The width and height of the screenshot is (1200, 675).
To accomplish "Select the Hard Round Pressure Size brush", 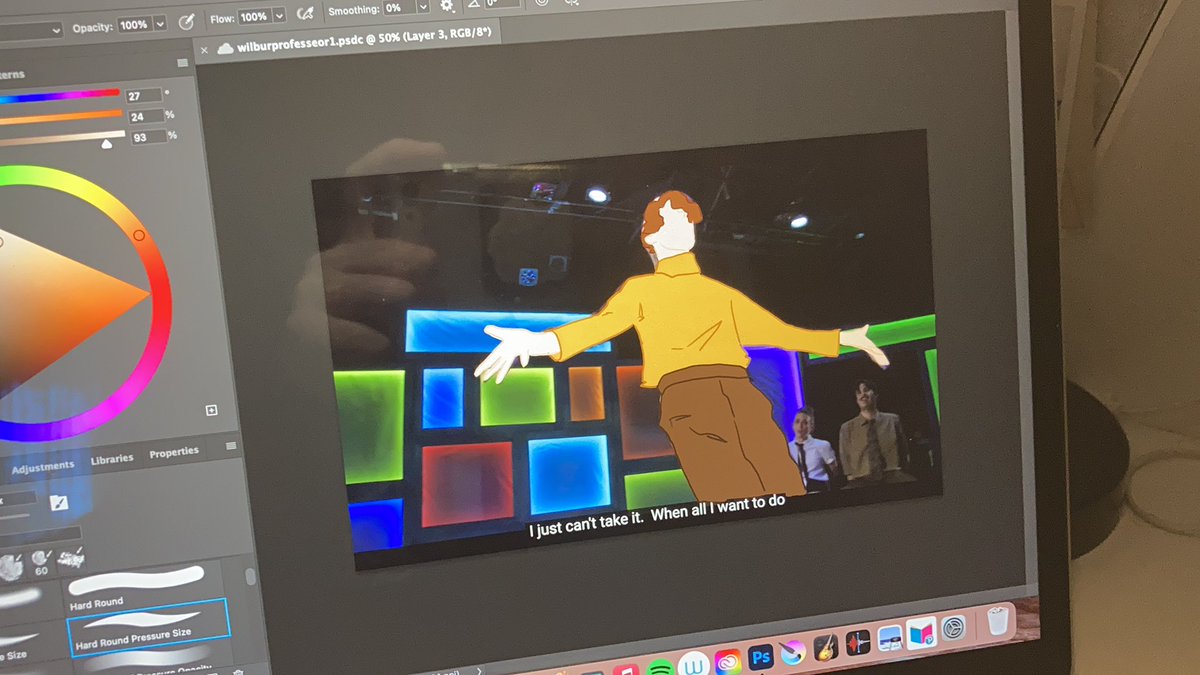I will pos(148,626).
